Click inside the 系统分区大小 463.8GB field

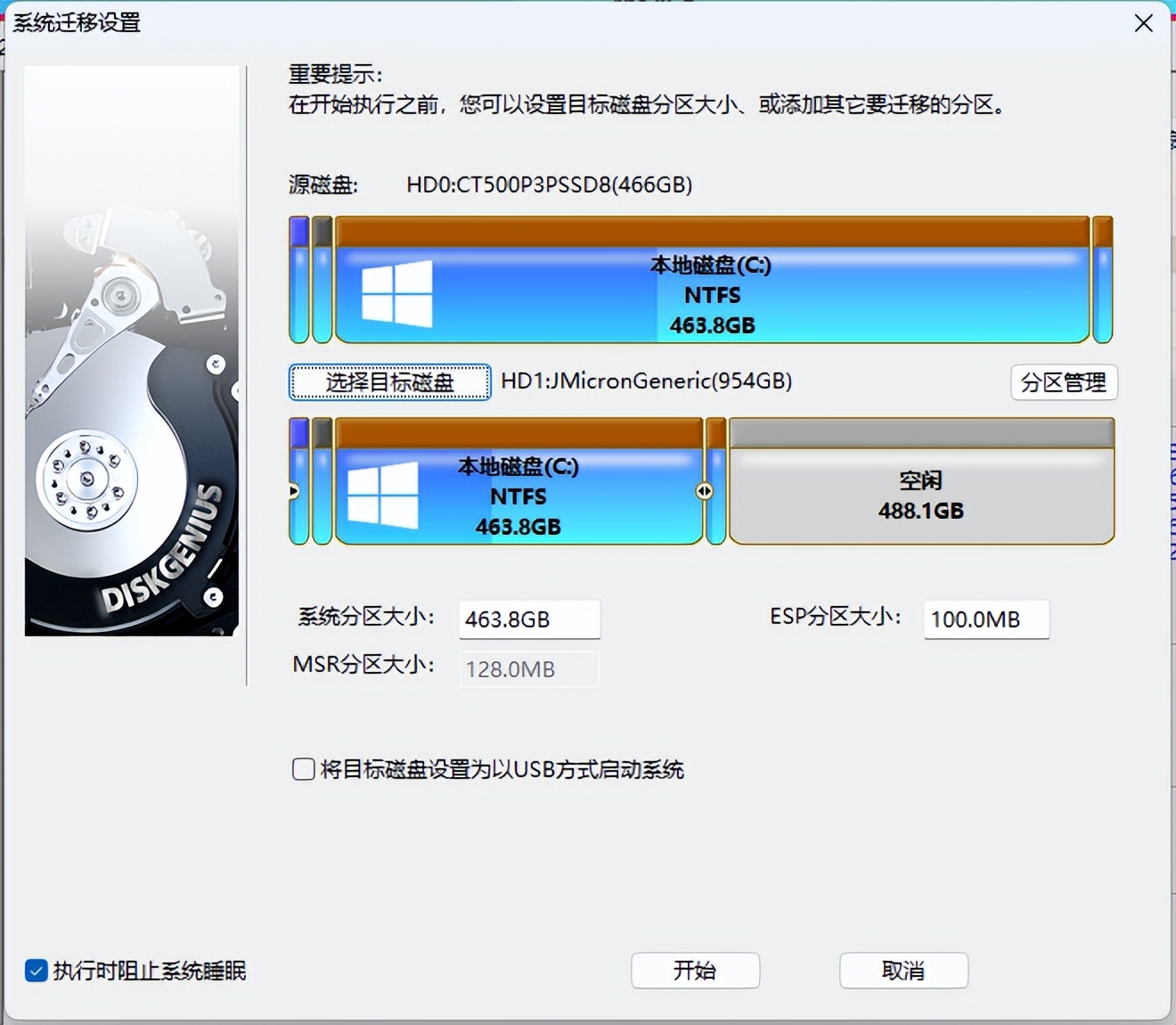point(528,619)
